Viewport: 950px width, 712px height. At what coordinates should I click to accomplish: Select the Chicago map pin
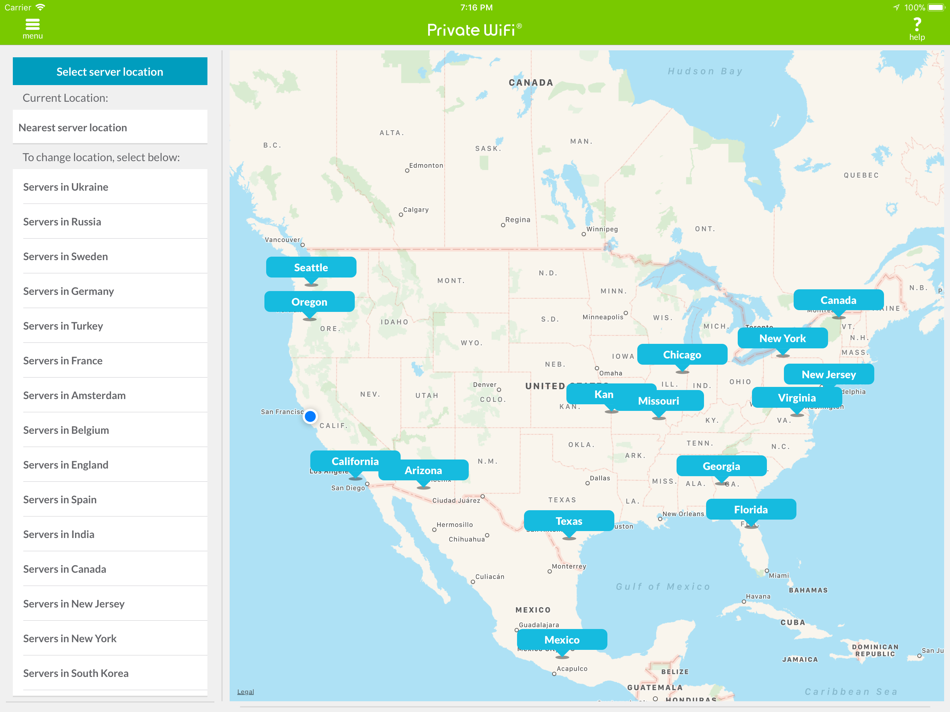point(682,354)
